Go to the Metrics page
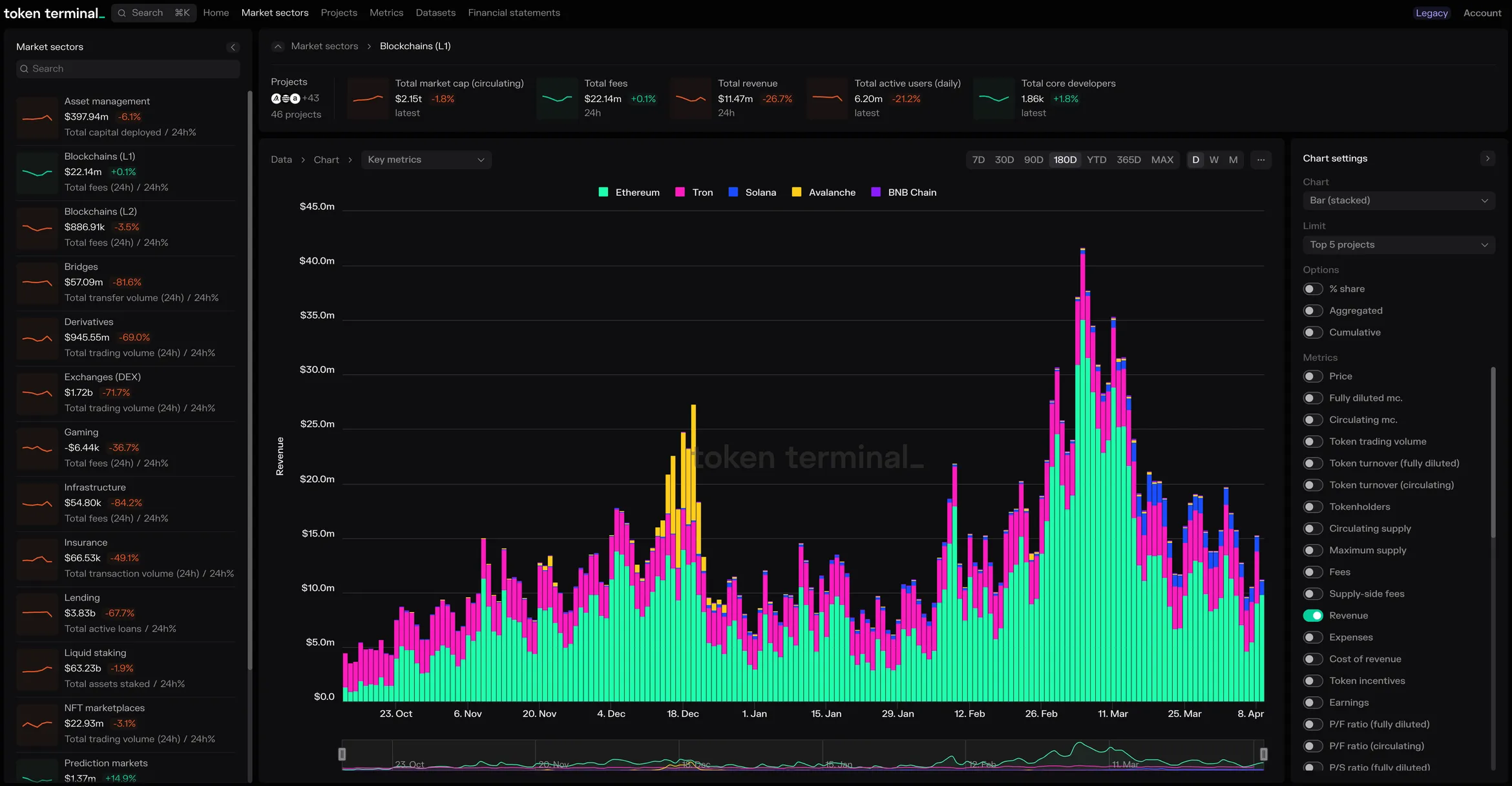 [386, 13]
